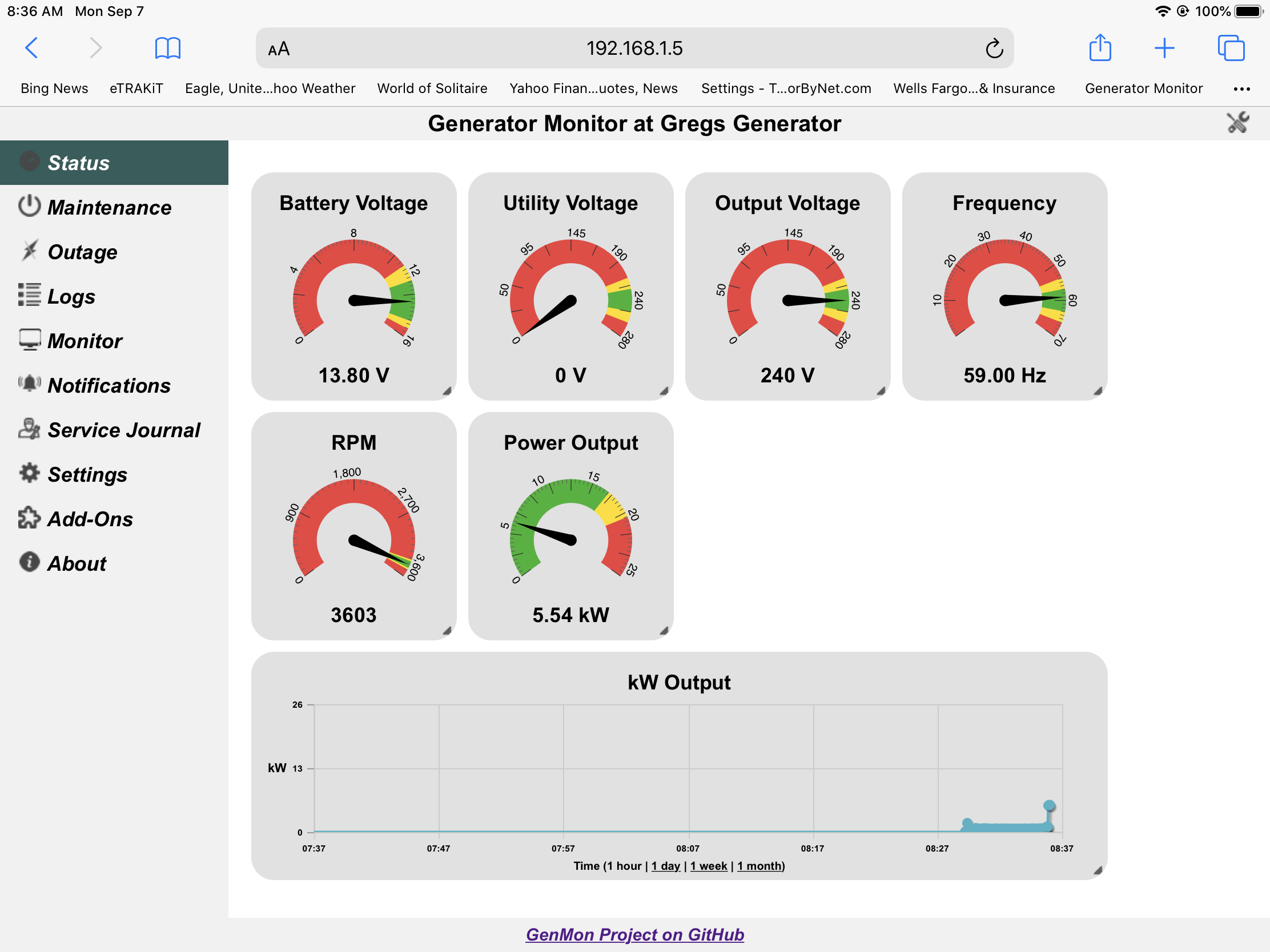The width and height of the screenshot is (1270, 952).
Task: Open the Generator Monitor bookmark
Action: [1143, 88]
